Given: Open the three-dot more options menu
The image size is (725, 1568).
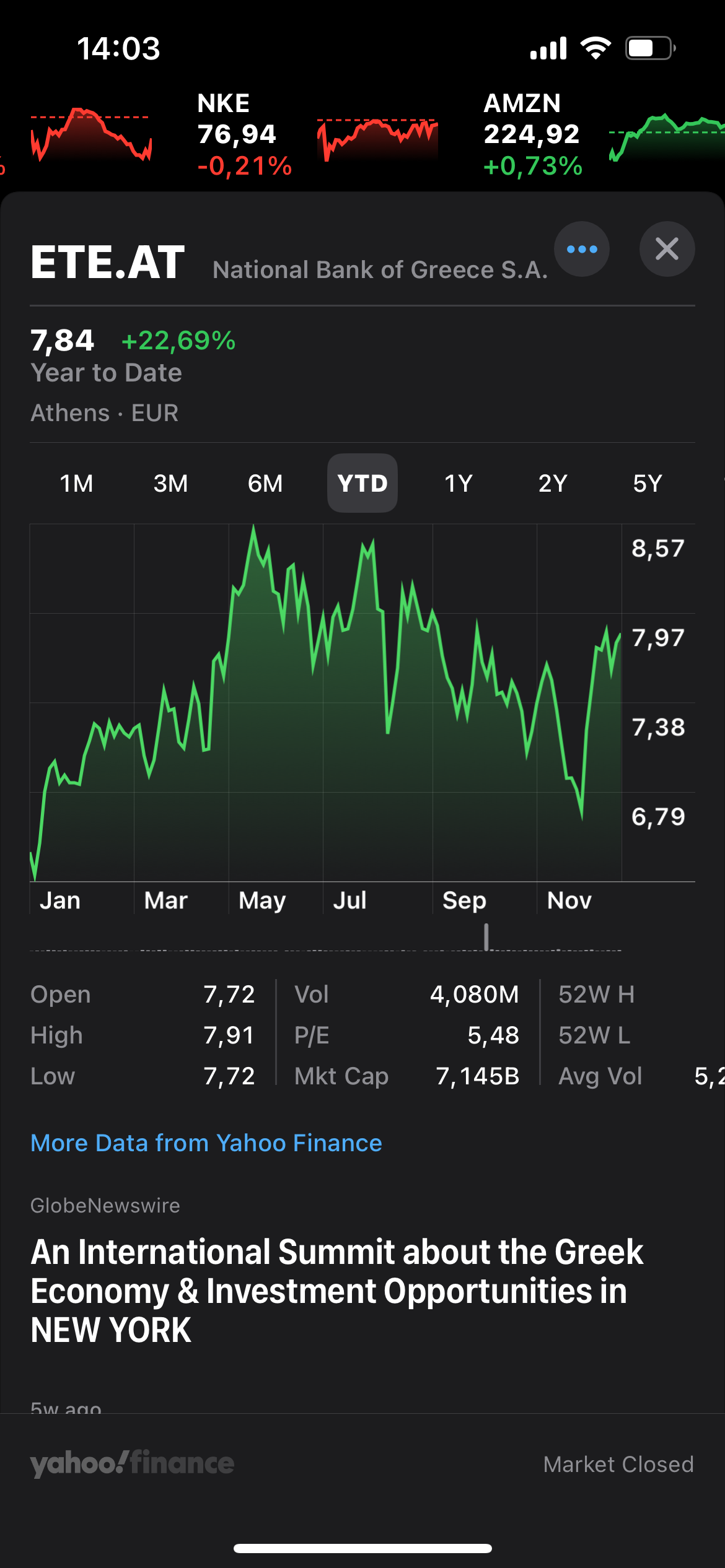Looking at the screenshot, I should pos(581,249).
